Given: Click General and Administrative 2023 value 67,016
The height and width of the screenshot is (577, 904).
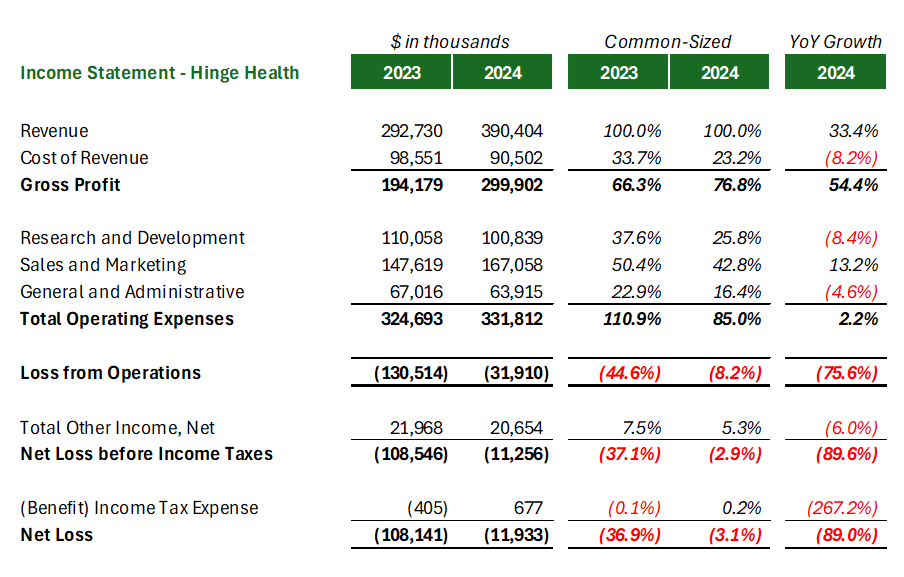Looking at the screenshot, I should pos(412,292).
